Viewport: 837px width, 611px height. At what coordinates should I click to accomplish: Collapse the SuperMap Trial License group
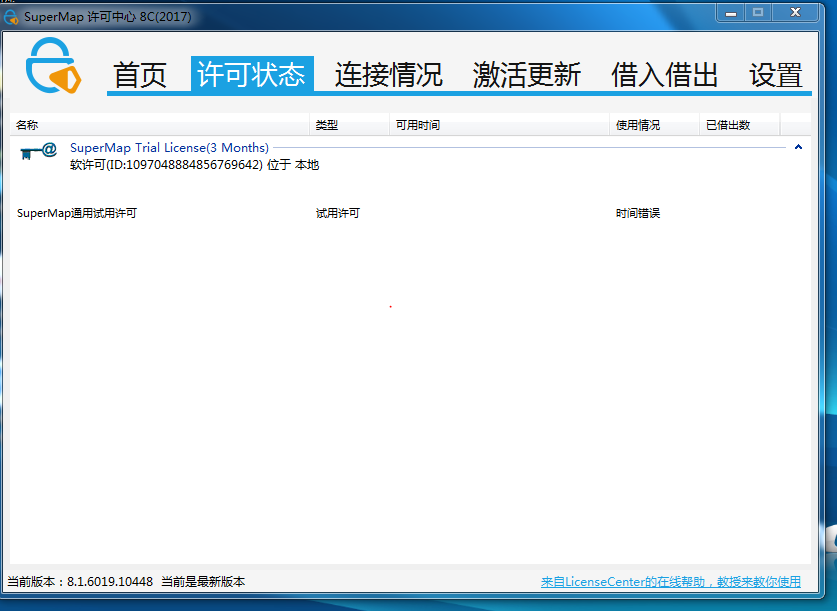point(798,147)
